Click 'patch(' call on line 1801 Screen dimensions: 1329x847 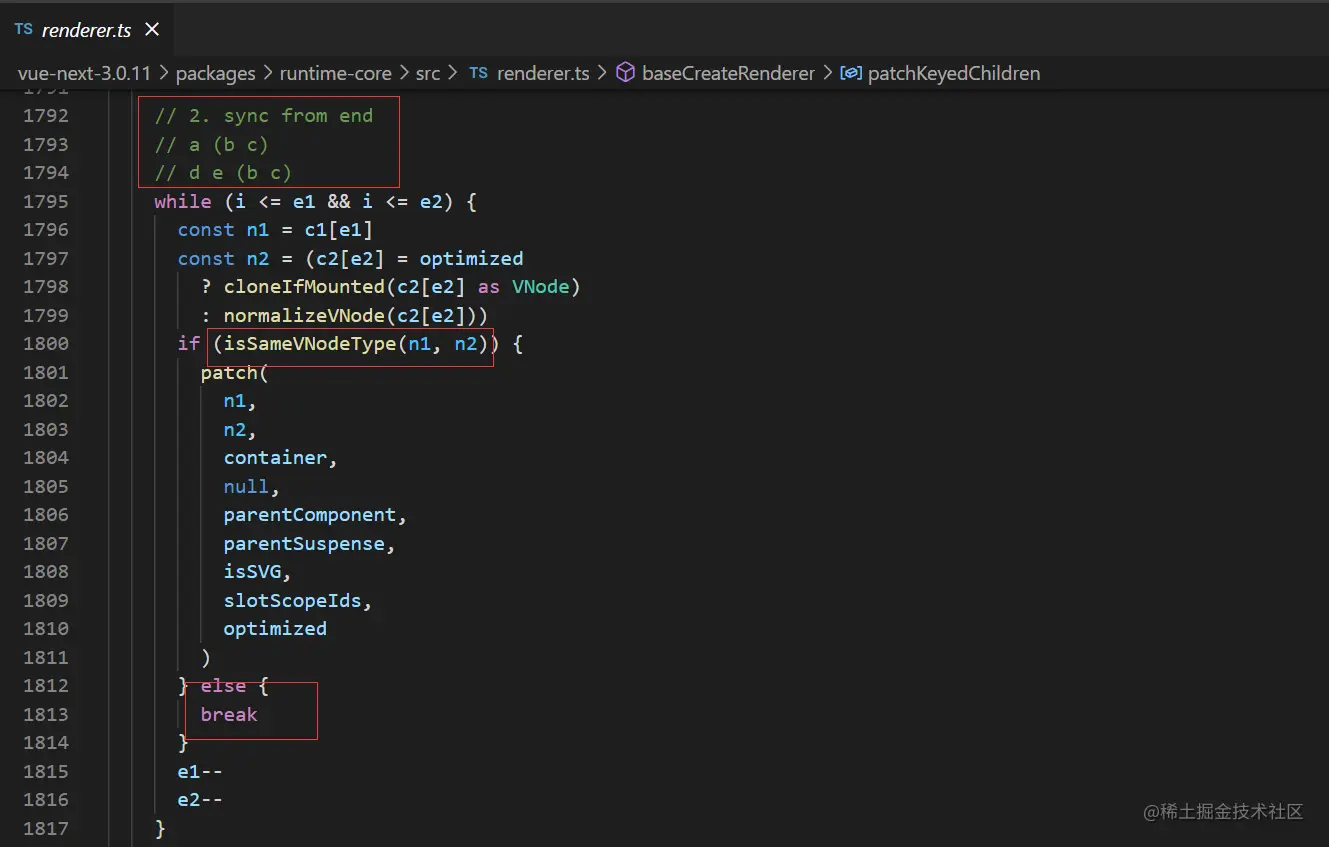(x=235, y=373)
